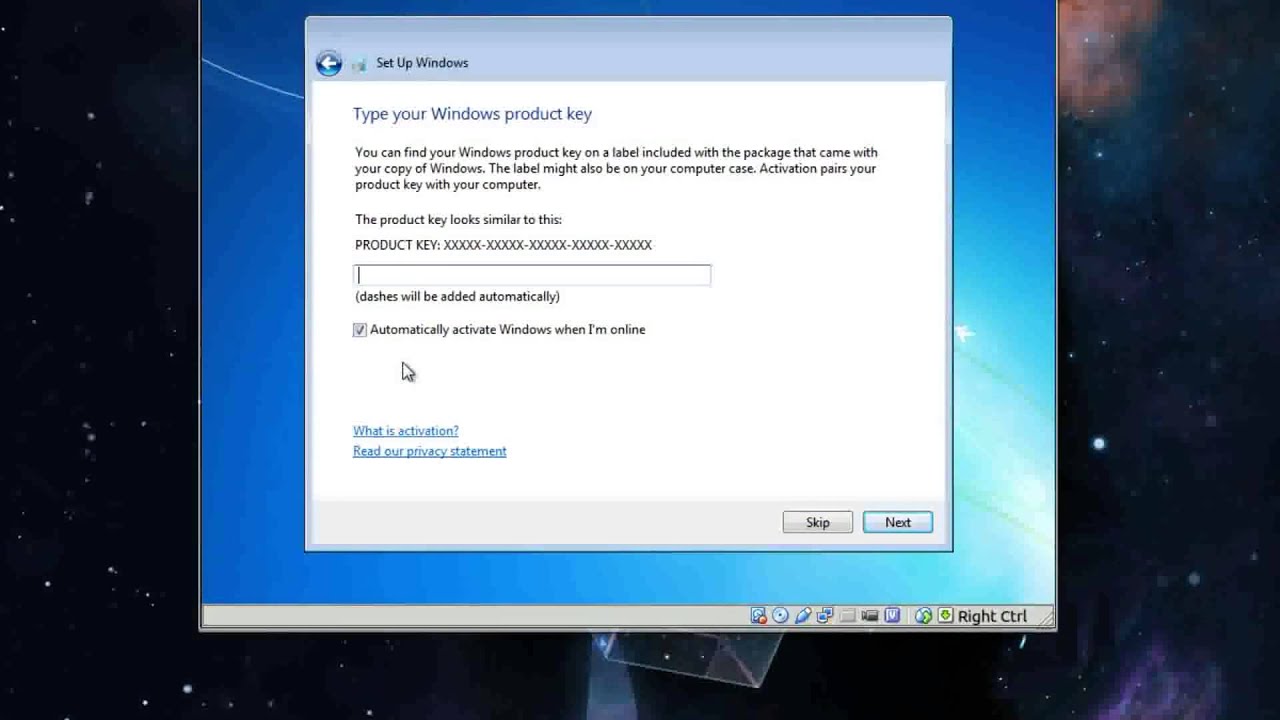The height and width of the screenshot is (720, 1280).
Task: Click the video capture camera icon in status bar
Action: point(870,616)
